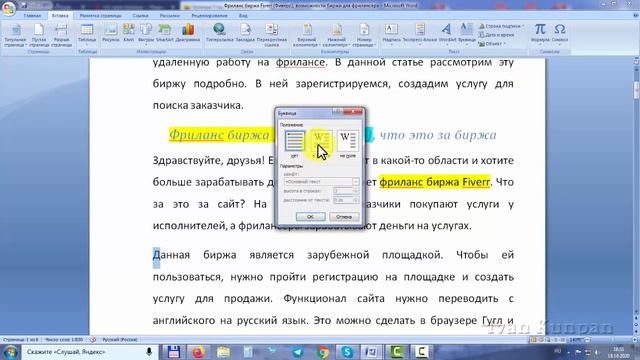Confirm the Буквица dialog with OK
Image resolution: width=640 pixels, height=360 pixels.
tap(310, 217)
